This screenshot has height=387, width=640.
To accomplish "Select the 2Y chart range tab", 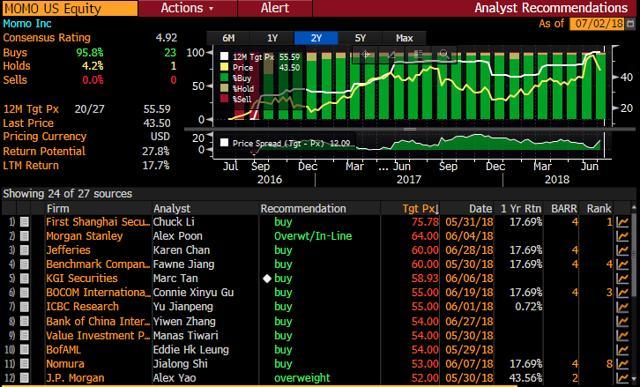I will click(316, 38).
